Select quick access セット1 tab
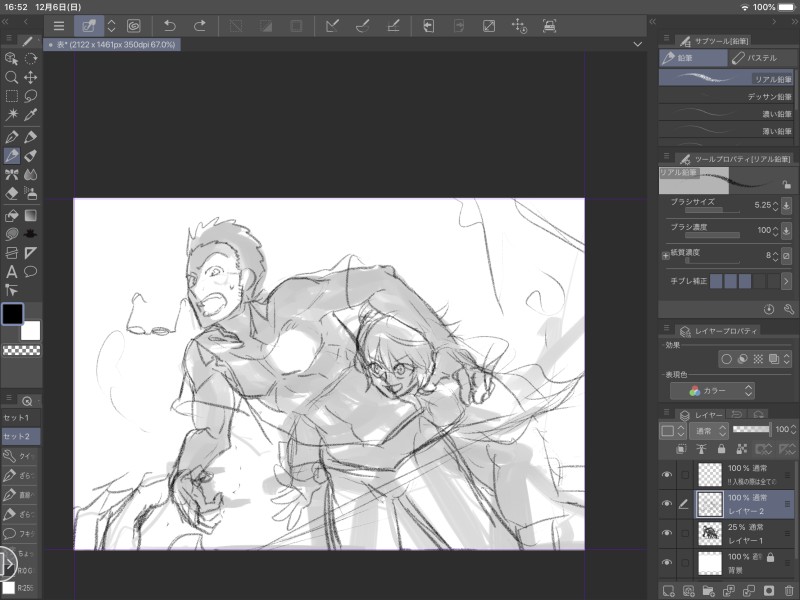 [21, 417]
